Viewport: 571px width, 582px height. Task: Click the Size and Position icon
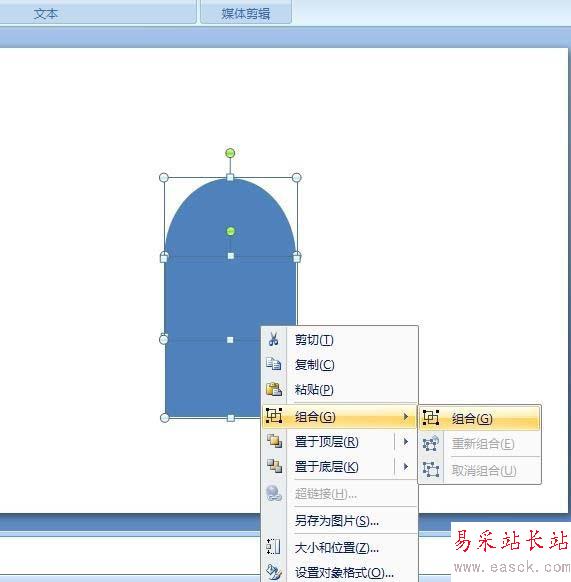tap(273, 547)
